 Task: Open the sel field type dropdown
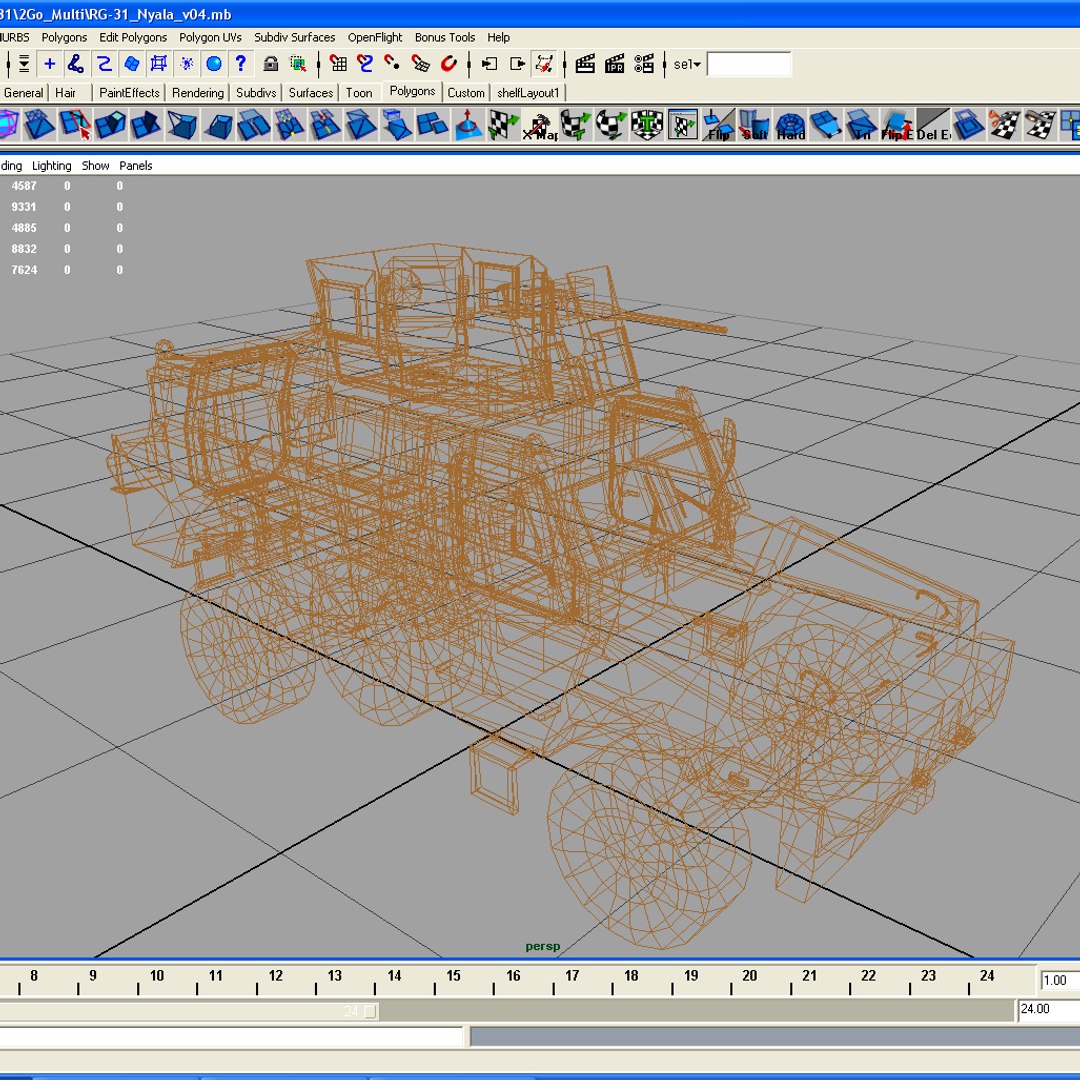point(687,64)
